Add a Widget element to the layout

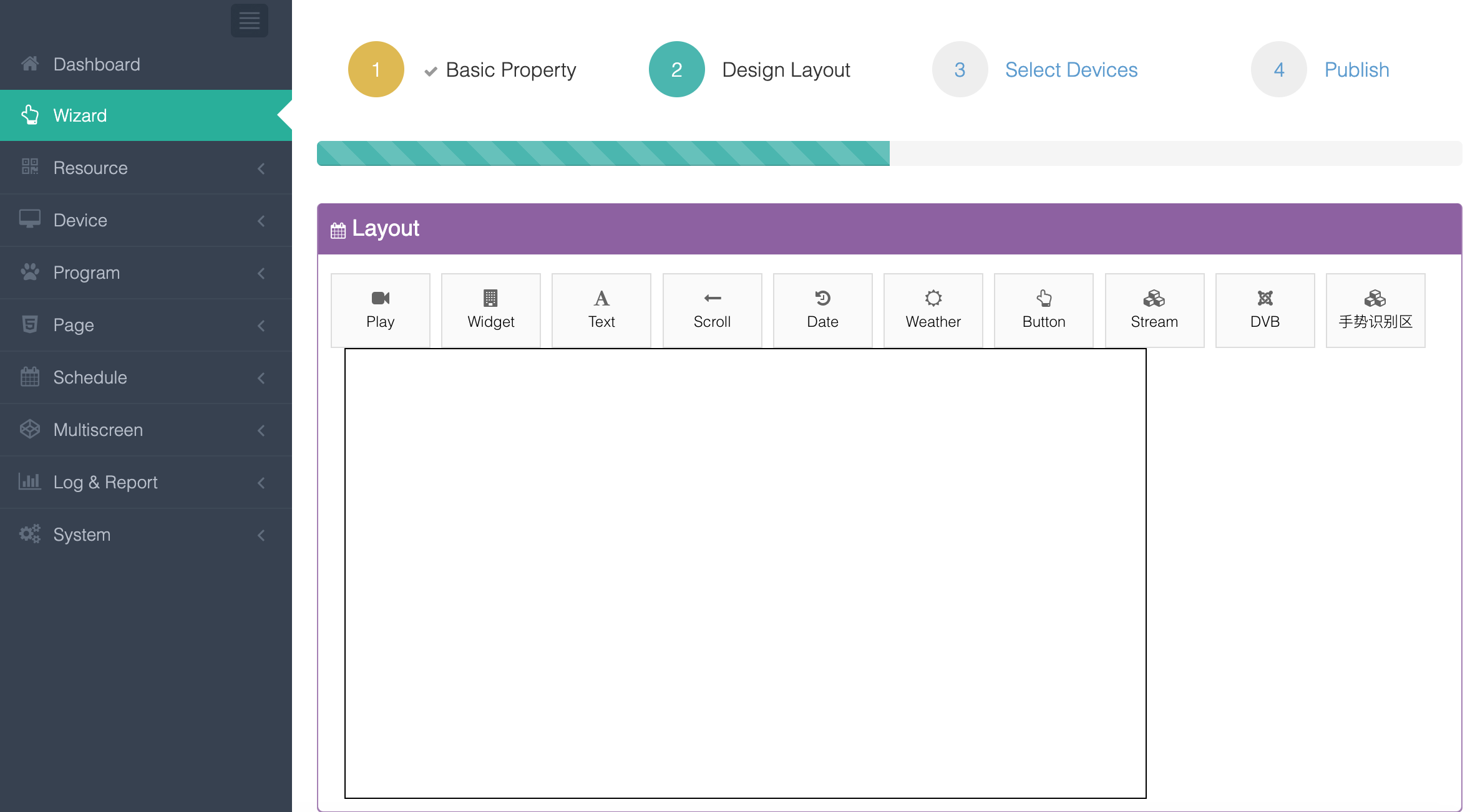click(x=490, y=309)
